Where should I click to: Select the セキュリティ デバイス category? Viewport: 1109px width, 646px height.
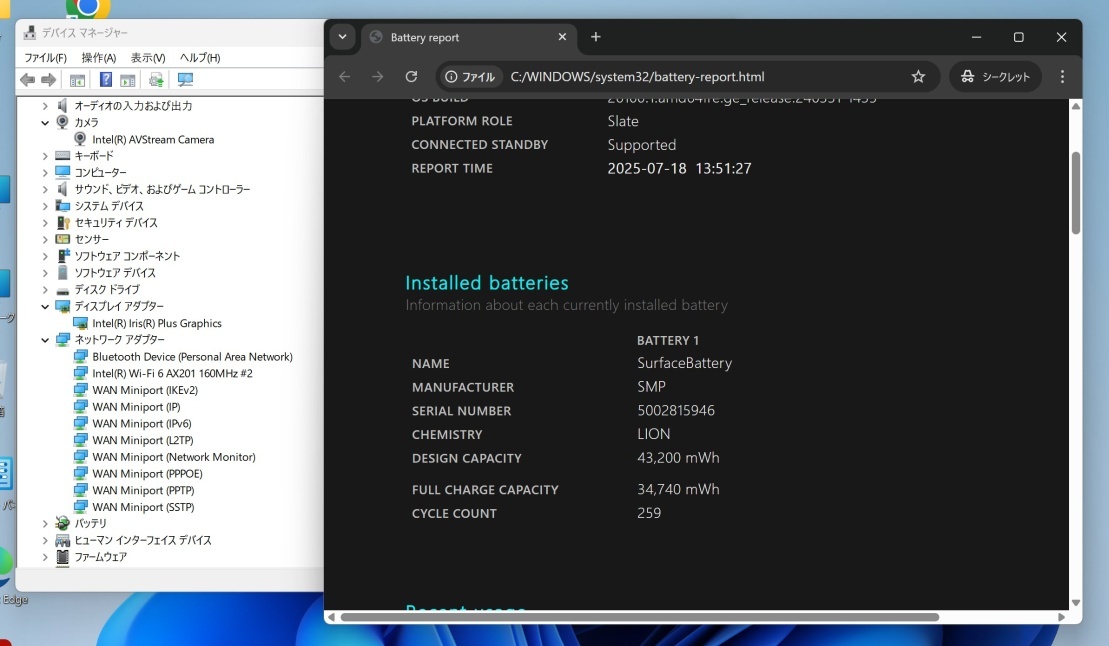(116, 223)
